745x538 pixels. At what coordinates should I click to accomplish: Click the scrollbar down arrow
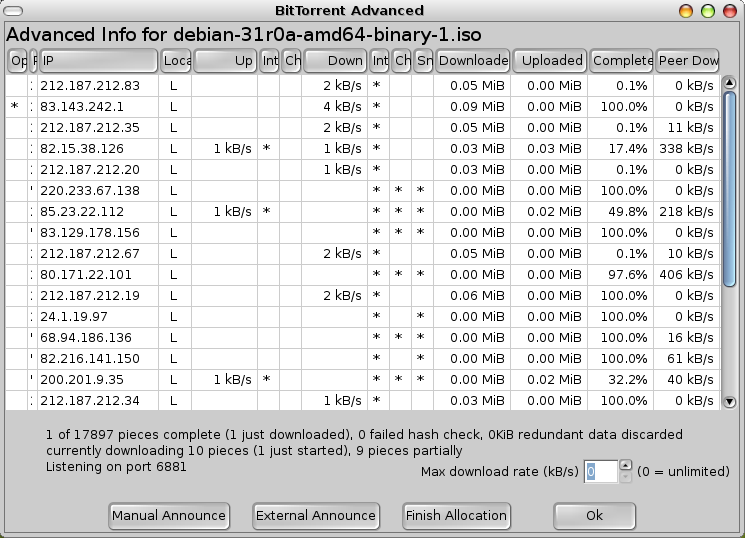pyautogui.click(x=729, y=402)
